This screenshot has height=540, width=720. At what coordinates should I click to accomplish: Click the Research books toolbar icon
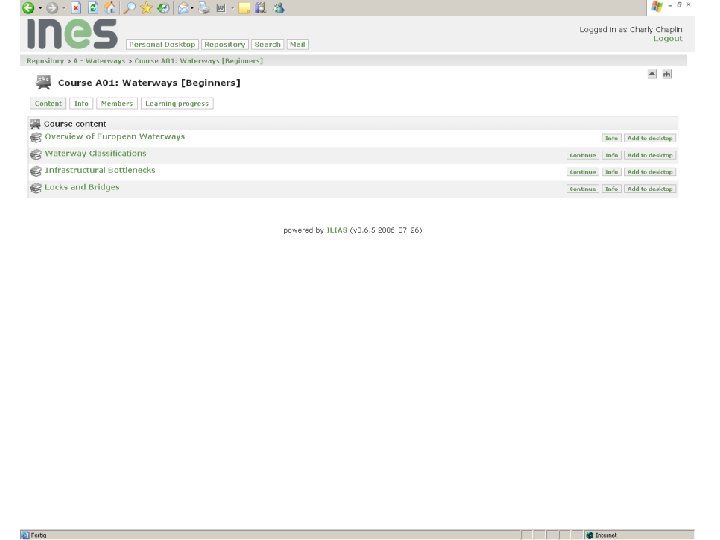[x=261, y=8]
